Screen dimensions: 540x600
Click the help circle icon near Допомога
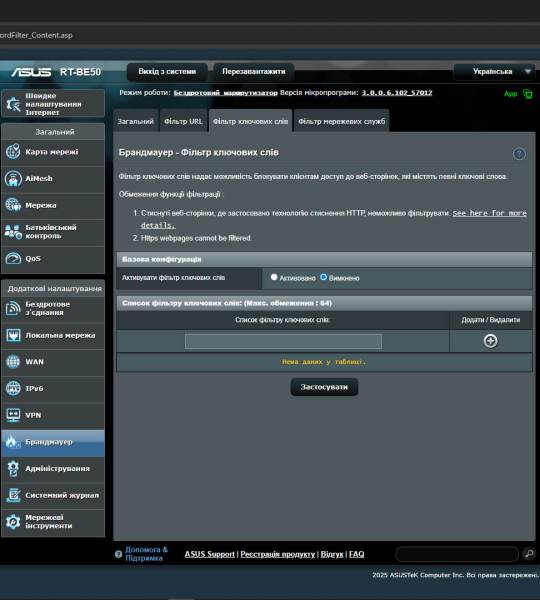coord(118,554)
